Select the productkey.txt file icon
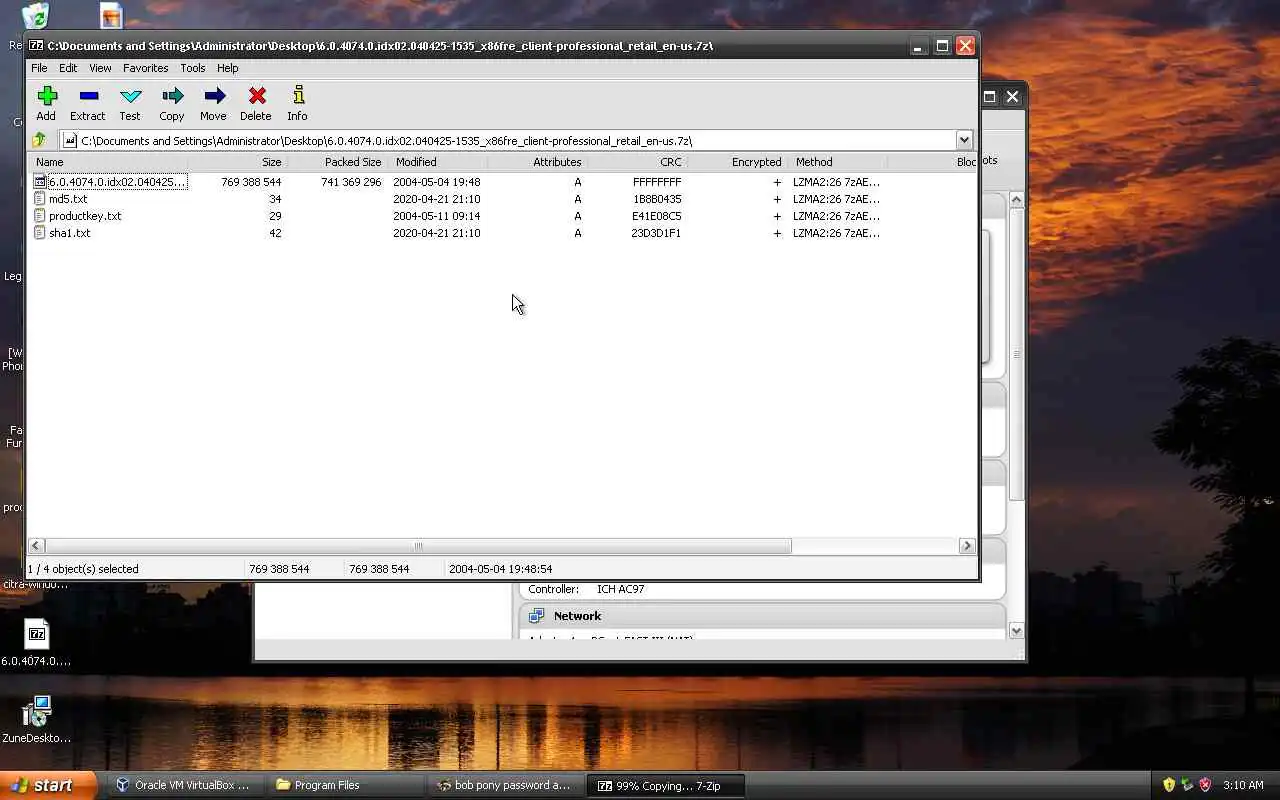 (40, 216)
